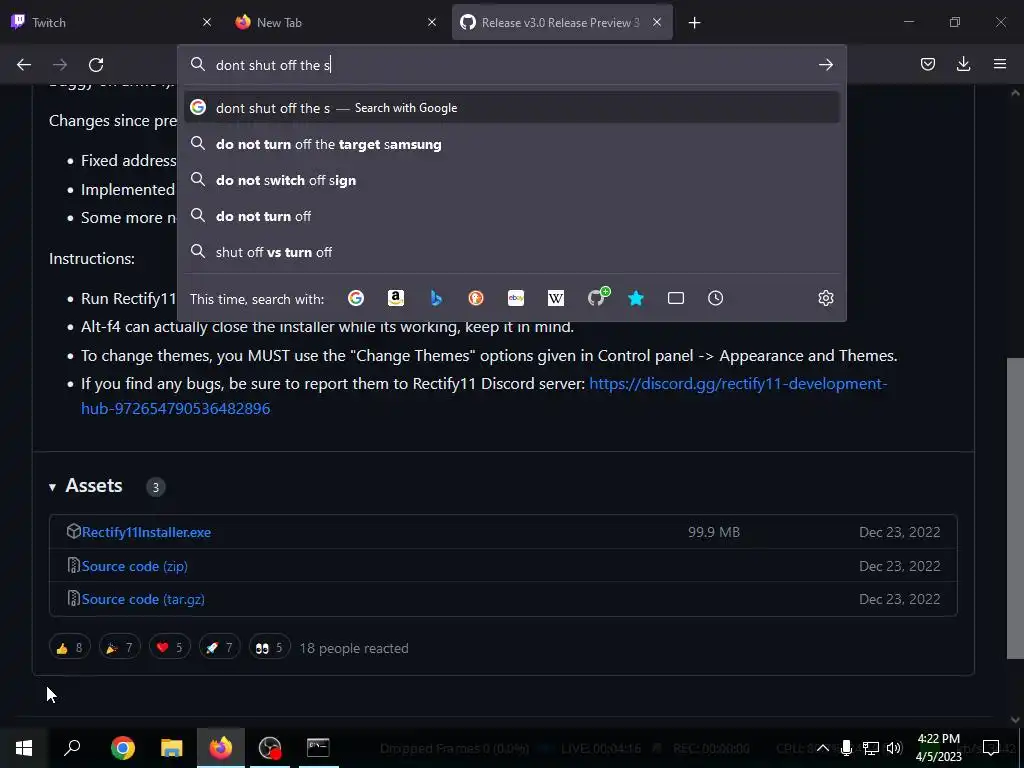Close the New Tab tab
1024x768 pixels.
point(432,22)
